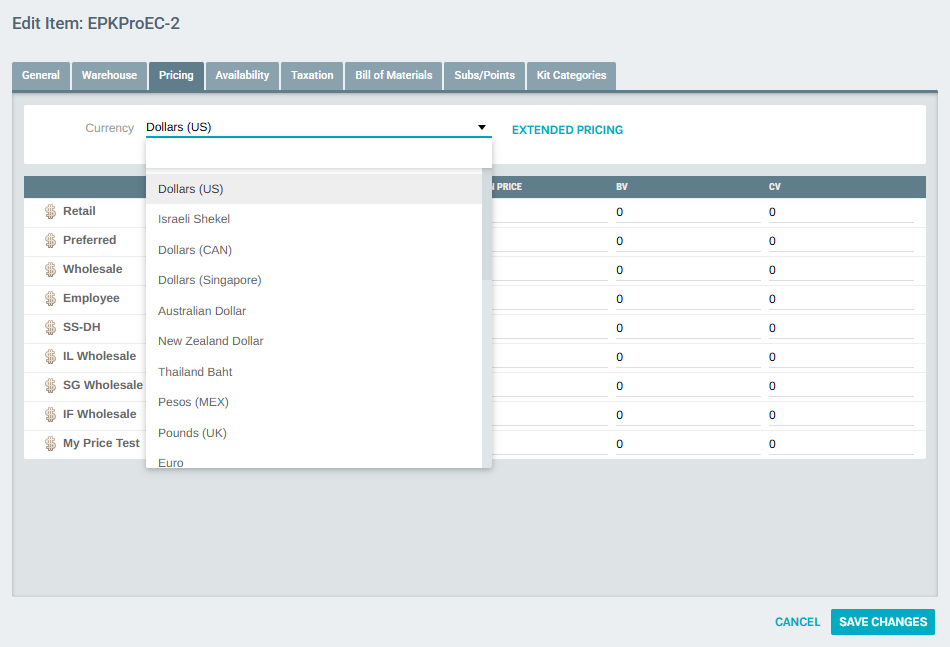Open the Bill of Materials tab

[393, 75]
